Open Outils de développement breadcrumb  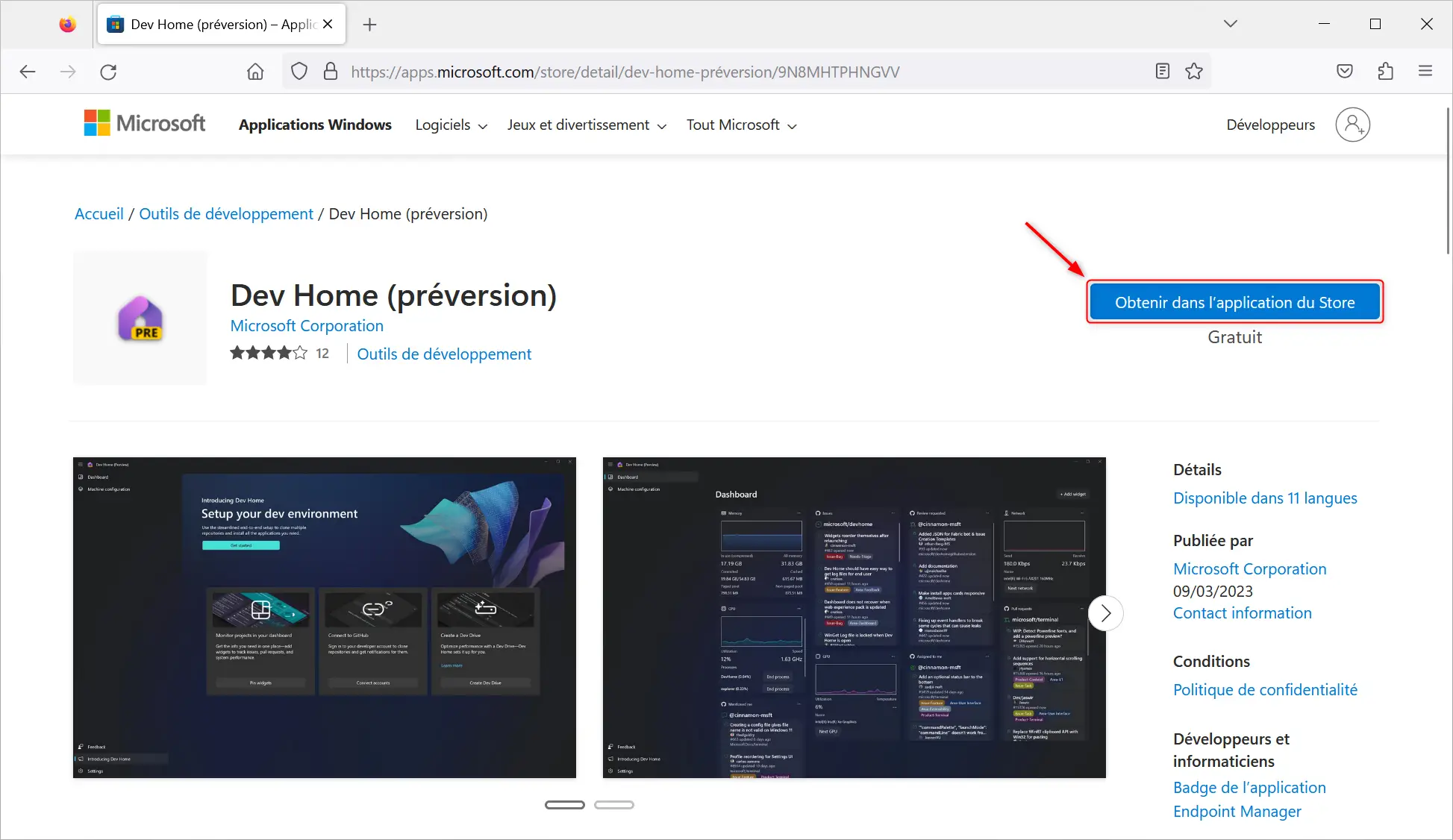226,214
